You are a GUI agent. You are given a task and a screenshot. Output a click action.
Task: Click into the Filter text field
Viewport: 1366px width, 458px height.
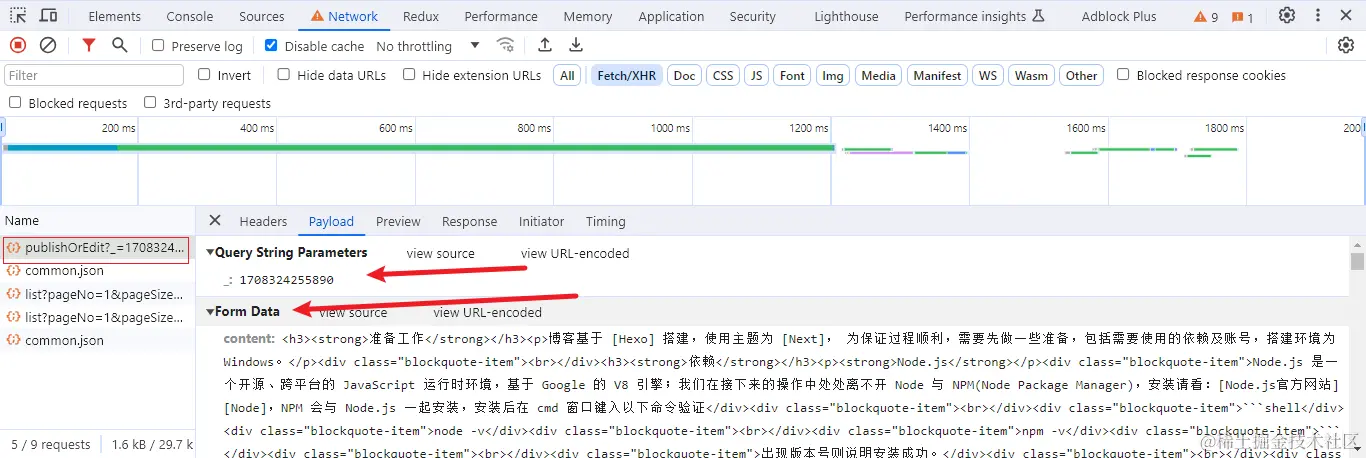click(x=94, y=75)
